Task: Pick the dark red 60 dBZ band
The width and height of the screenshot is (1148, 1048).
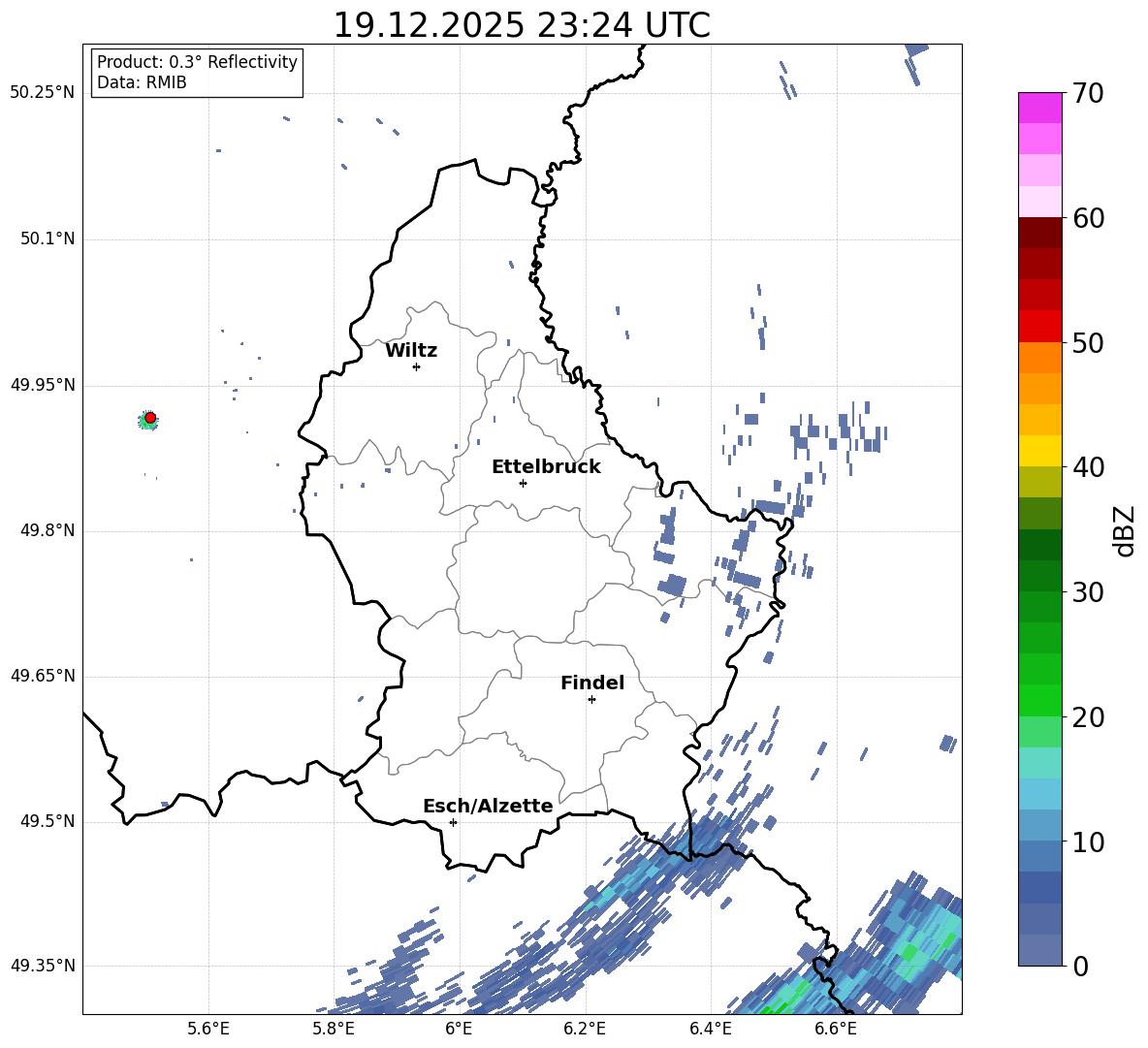Action: [1040, 232]
